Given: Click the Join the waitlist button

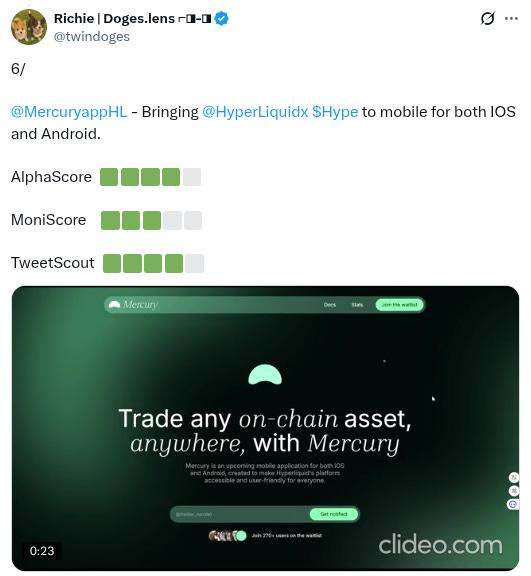Looking at the screenshot, I should point(400,305).
